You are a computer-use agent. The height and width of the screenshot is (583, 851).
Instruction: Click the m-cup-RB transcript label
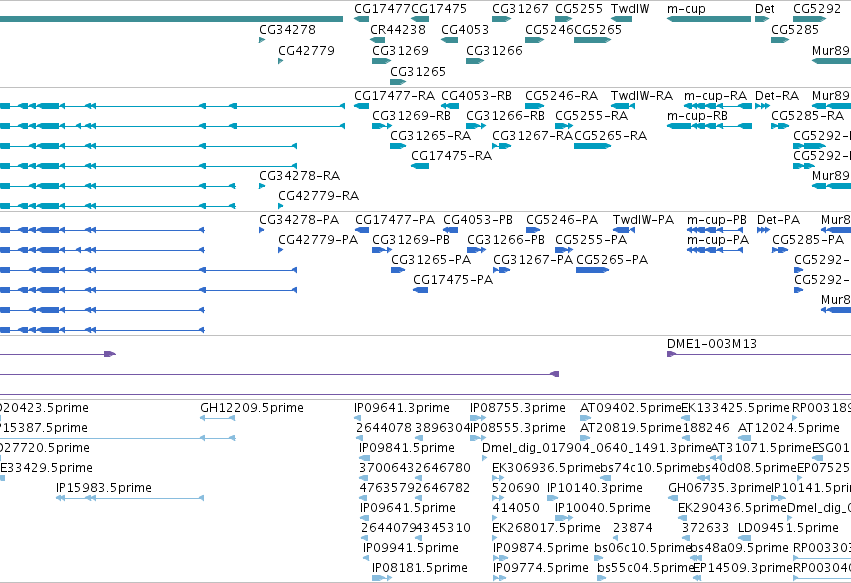pyautogui.click(x=697, y=116)
